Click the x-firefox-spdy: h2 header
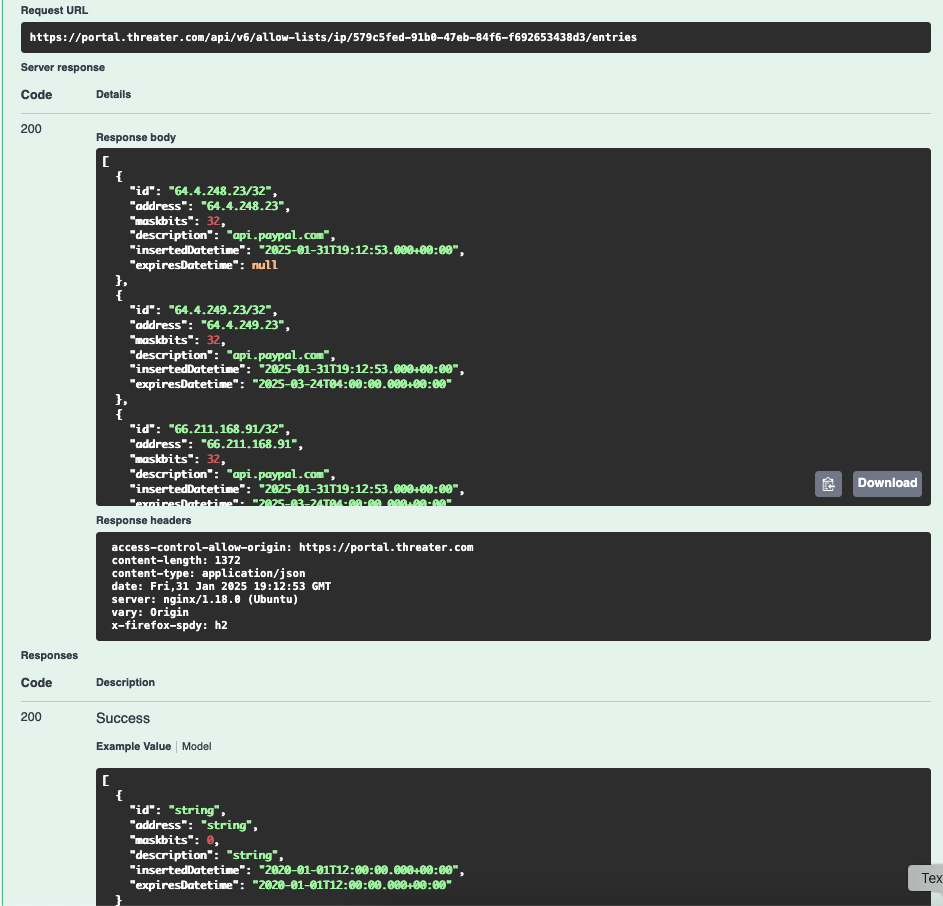Screen dimensions: 943x906 (170, 625)
